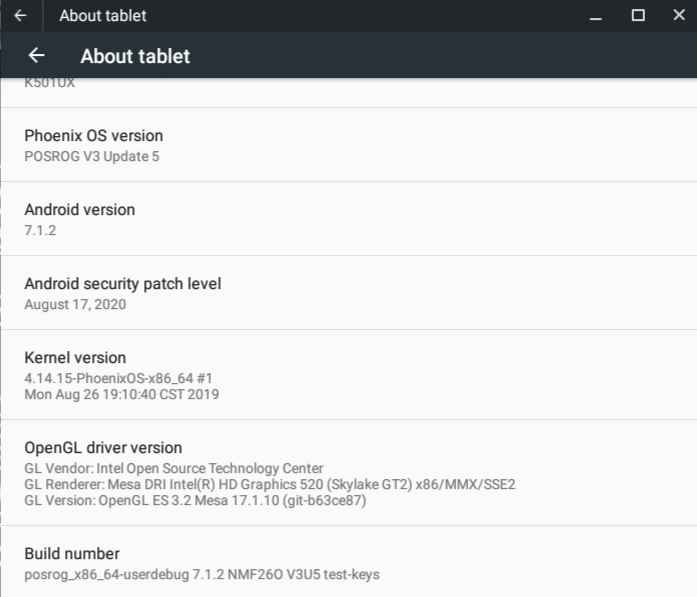Click the posrog_x86_64-userdebug build string
The image size is (697, 597).
(x=201, y=574)
